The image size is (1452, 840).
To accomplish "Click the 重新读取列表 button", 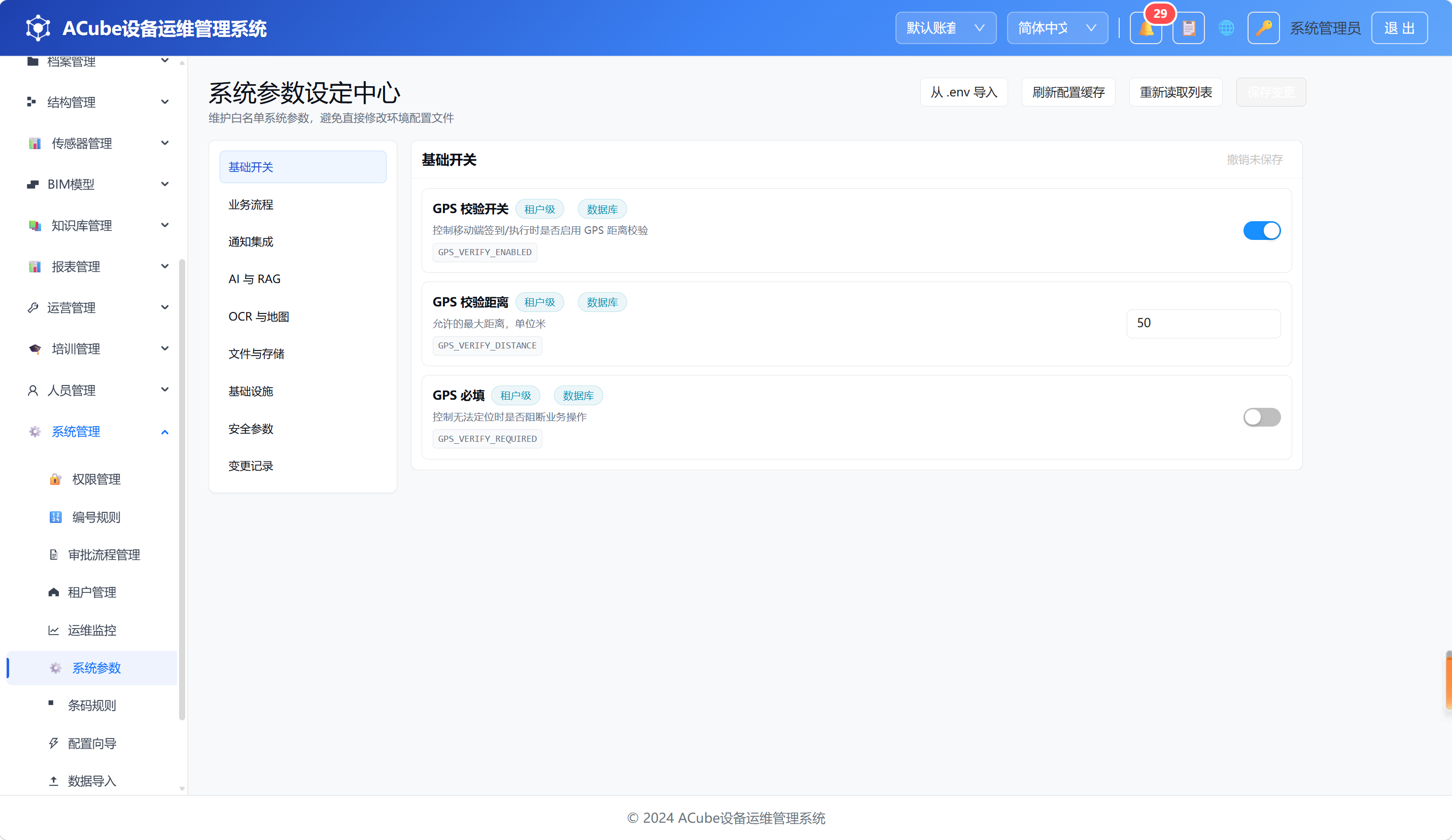I will 1176,92.
